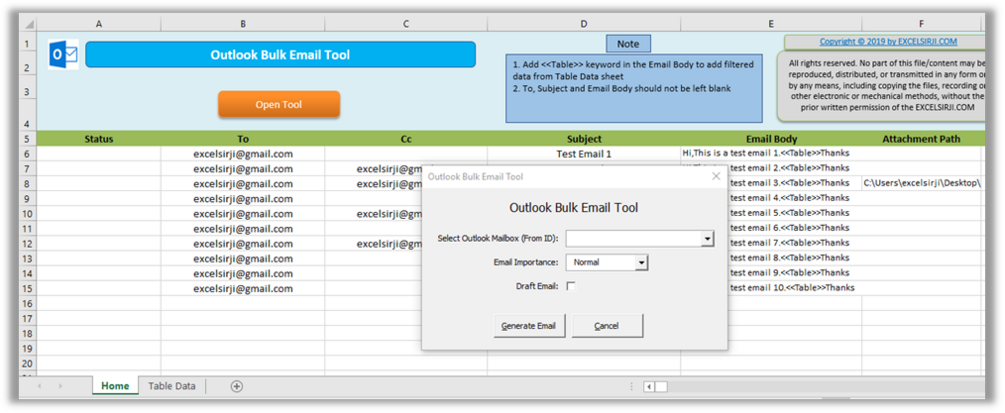The width and height of the screenshot is (1005, 413).
Task: Select the To email in row 9
Action: pos(243,199)
